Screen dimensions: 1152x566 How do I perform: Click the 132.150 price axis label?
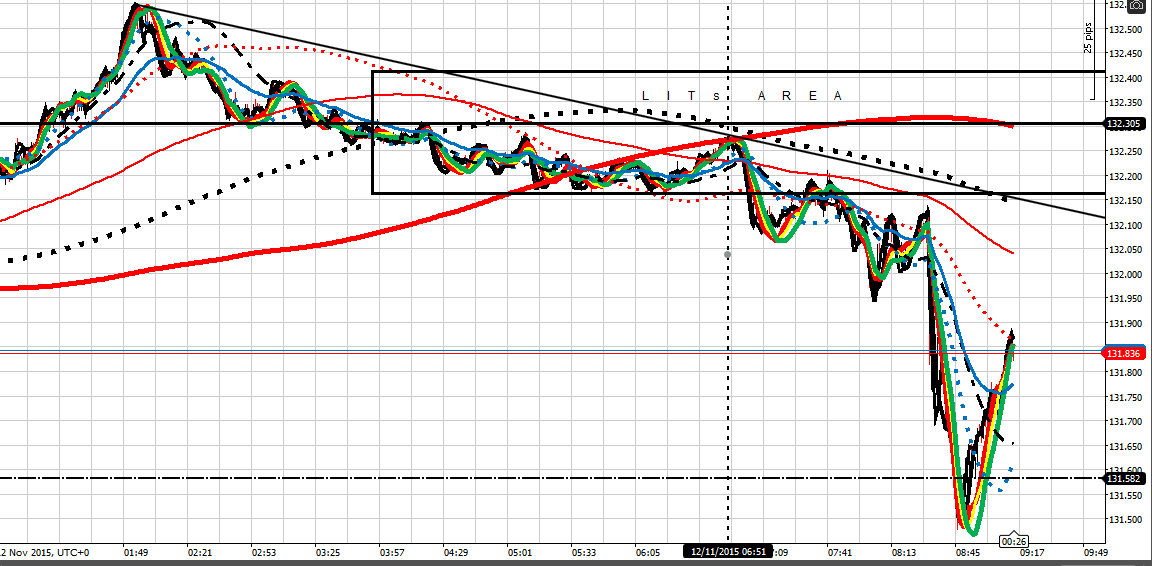tap(1126, 201)
